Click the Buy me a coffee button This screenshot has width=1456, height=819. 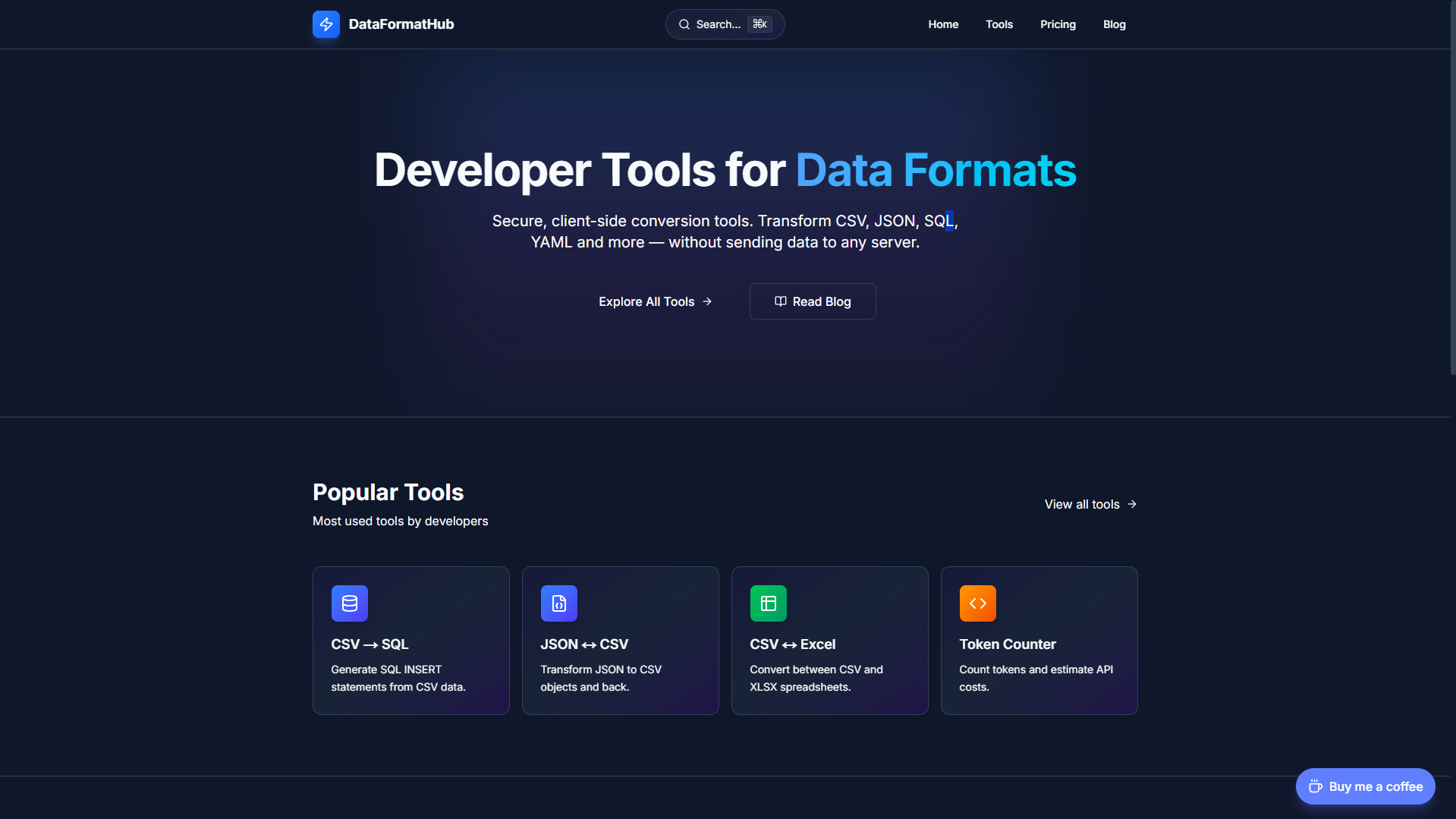pos(1364,786)
